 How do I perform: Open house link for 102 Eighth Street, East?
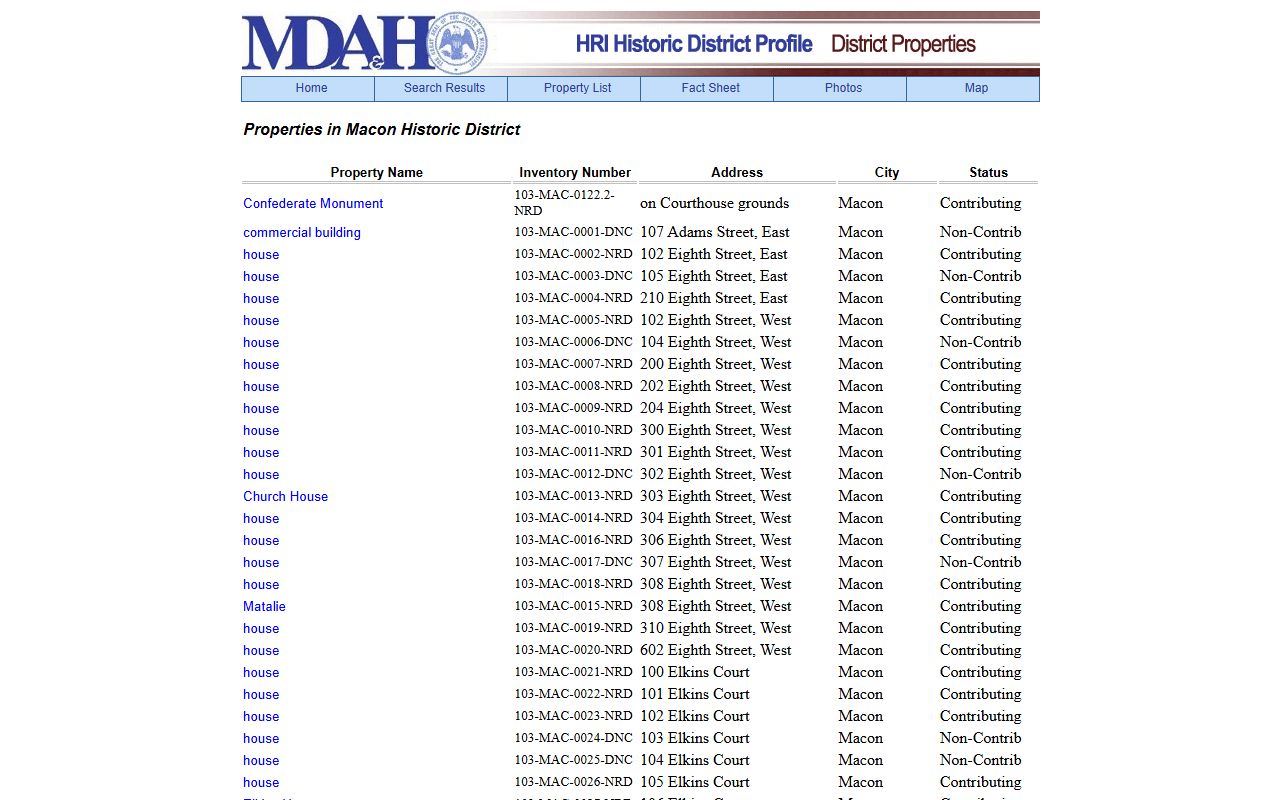[x=261, y=254]
